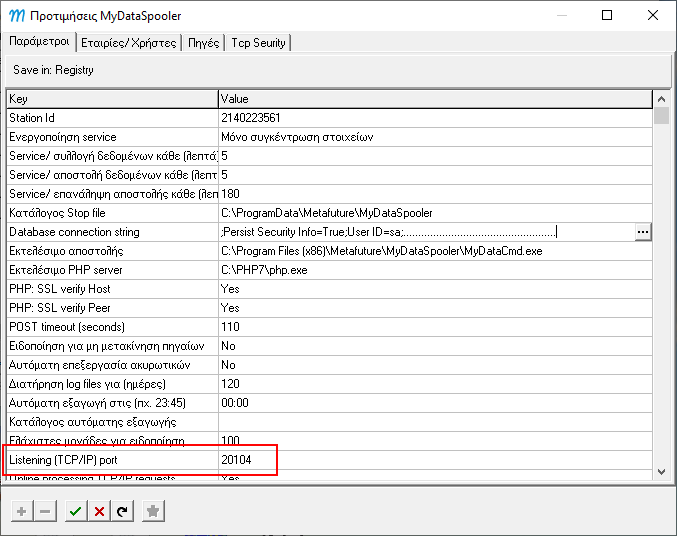Switch to the Tcp Seurity tab

pos(258,43)
